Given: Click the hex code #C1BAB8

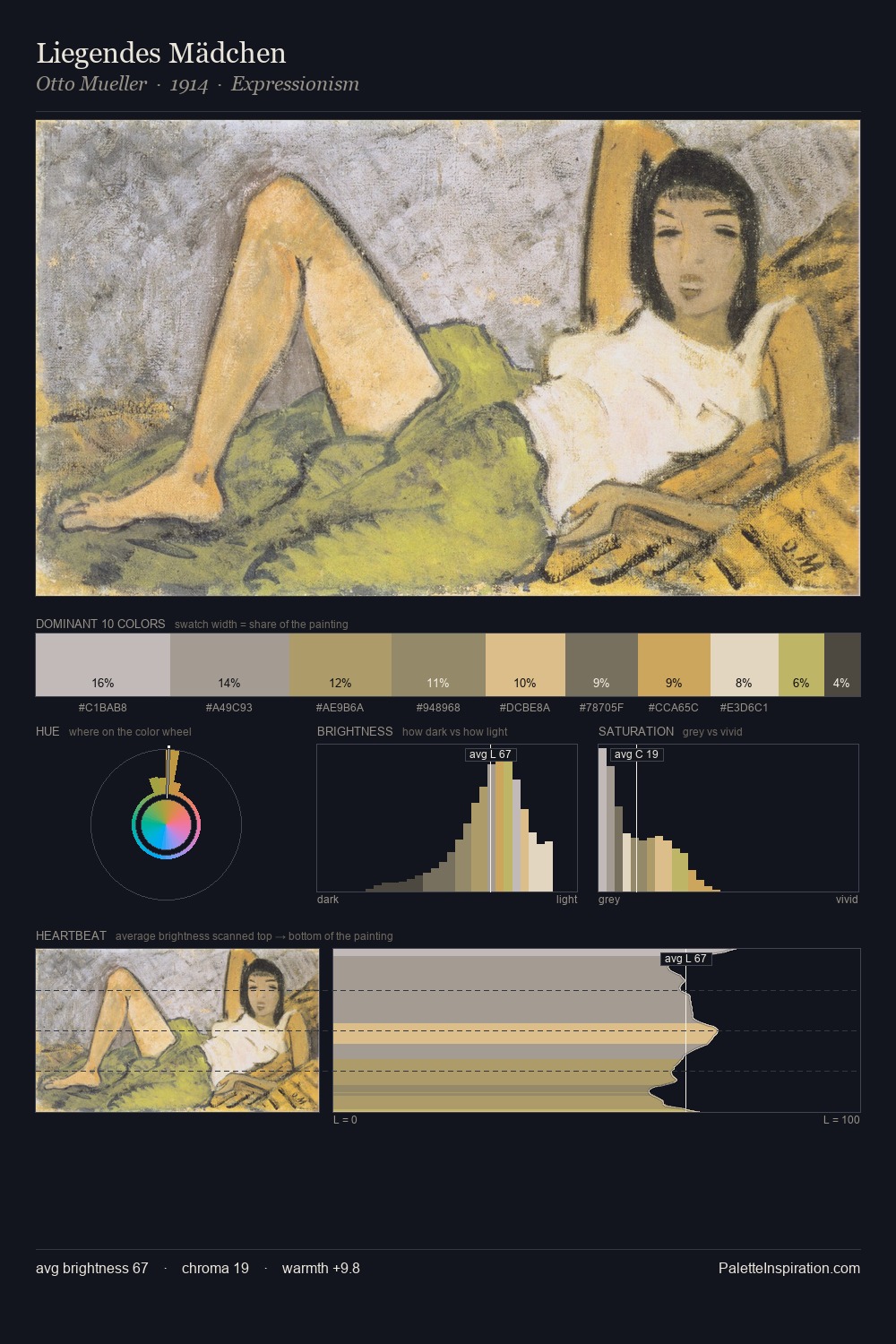Looking at the screenshot, I should tap(103, 708).
